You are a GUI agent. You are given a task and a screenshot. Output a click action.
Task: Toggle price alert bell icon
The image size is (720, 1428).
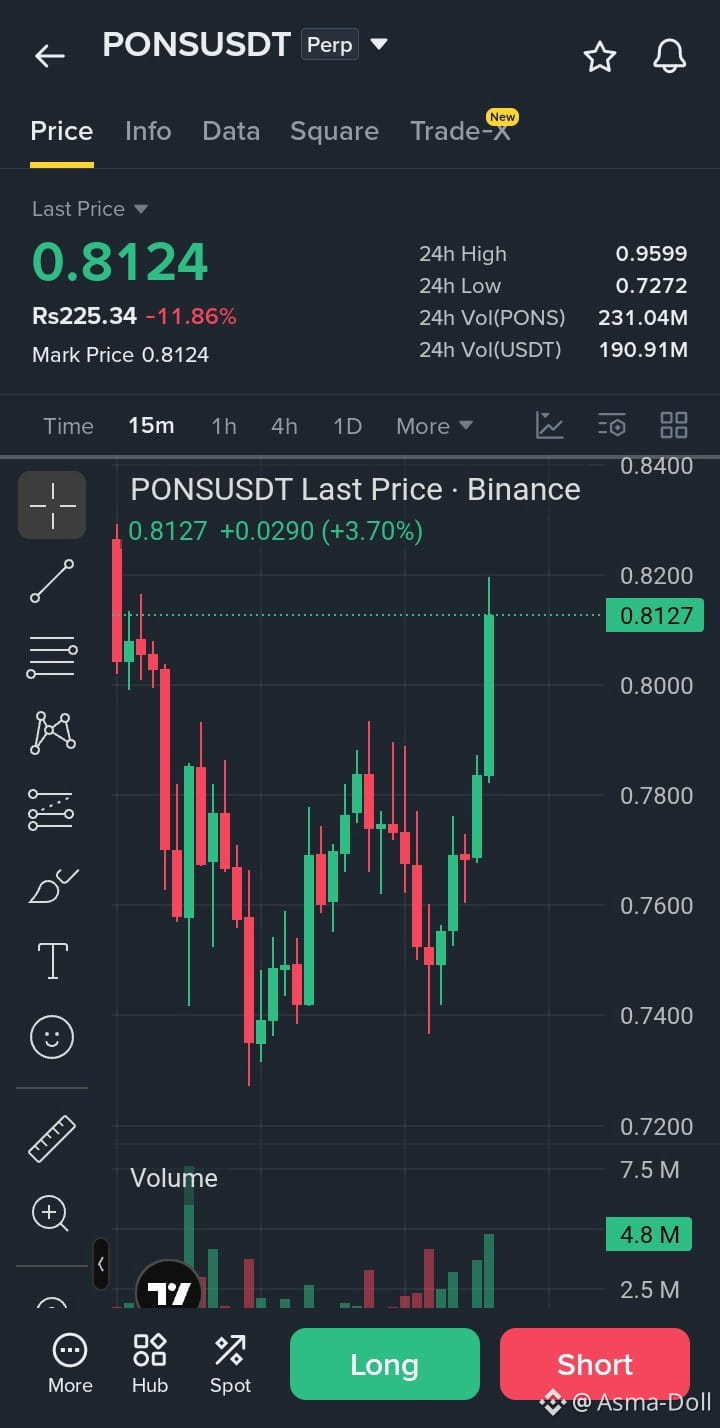tap(670, 56)
